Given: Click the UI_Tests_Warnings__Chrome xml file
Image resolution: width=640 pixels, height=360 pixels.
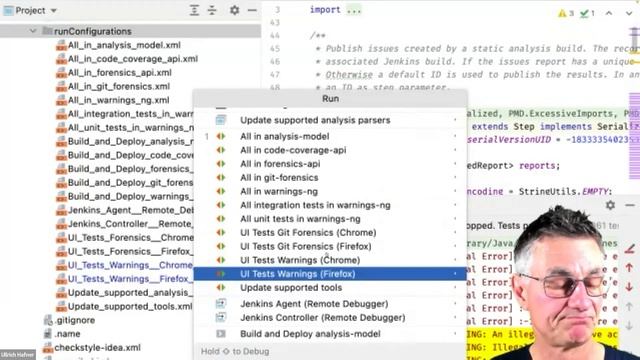Looking at the screenshot, I should [x=130, y=265].
